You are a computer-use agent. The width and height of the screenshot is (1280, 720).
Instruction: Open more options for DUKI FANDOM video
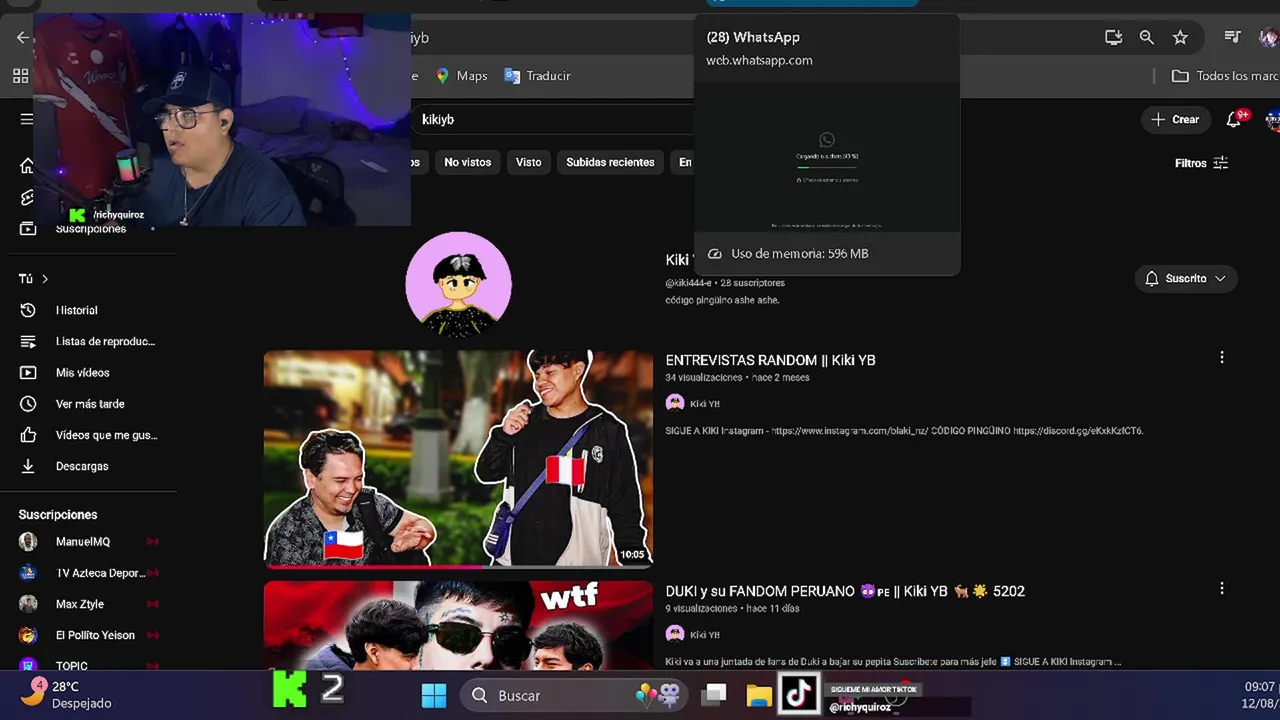(1221, 589)
